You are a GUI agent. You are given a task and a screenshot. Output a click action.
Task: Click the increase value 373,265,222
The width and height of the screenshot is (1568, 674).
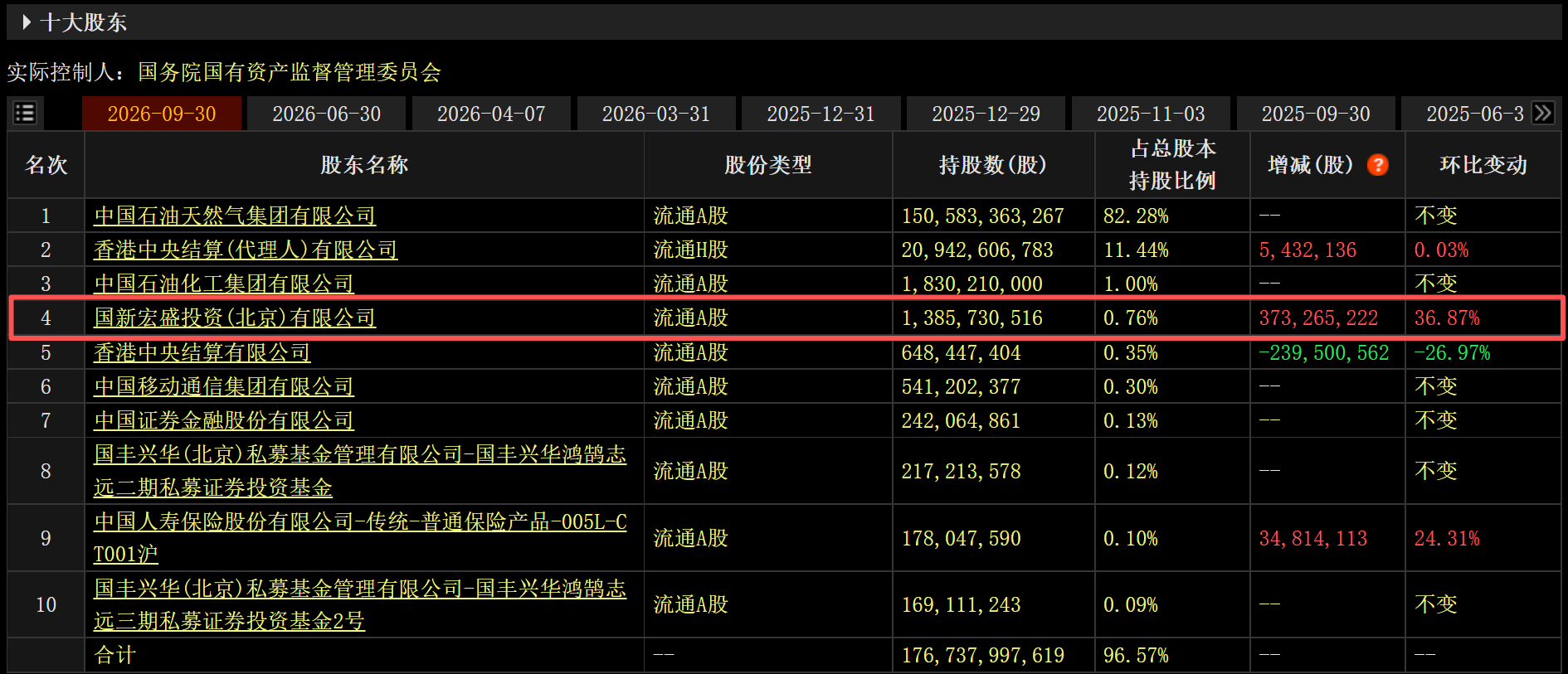point(1318,318)
